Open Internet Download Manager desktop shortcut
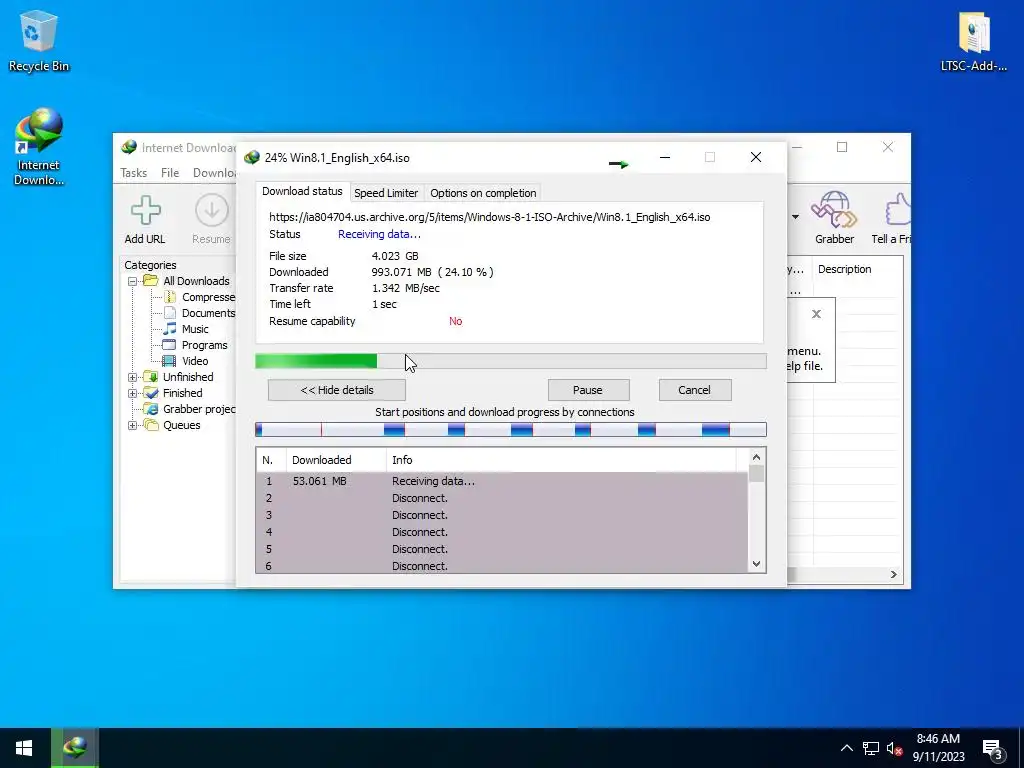The height and width of the screenshot is (768, 1024). pos(39,147)
